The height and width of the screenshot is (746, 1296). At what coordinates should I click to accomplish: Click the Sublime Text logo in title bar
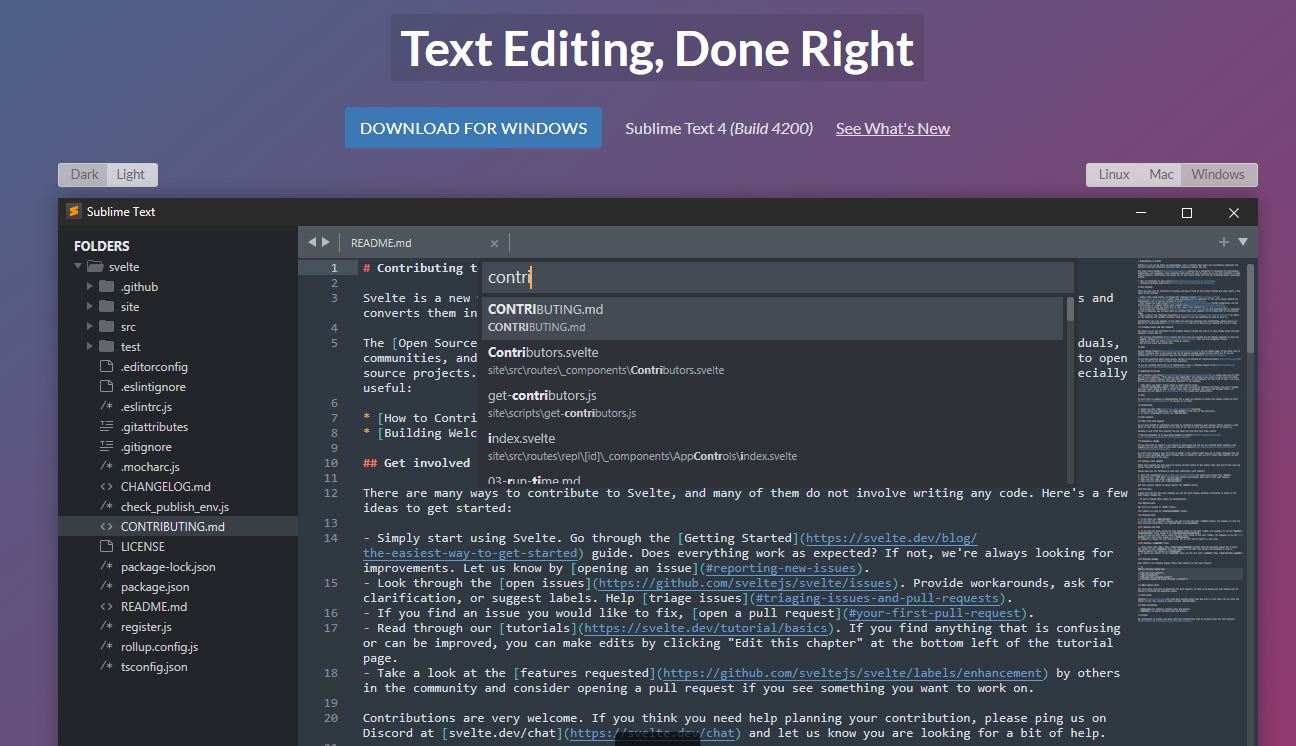click(x=73, y=212)
